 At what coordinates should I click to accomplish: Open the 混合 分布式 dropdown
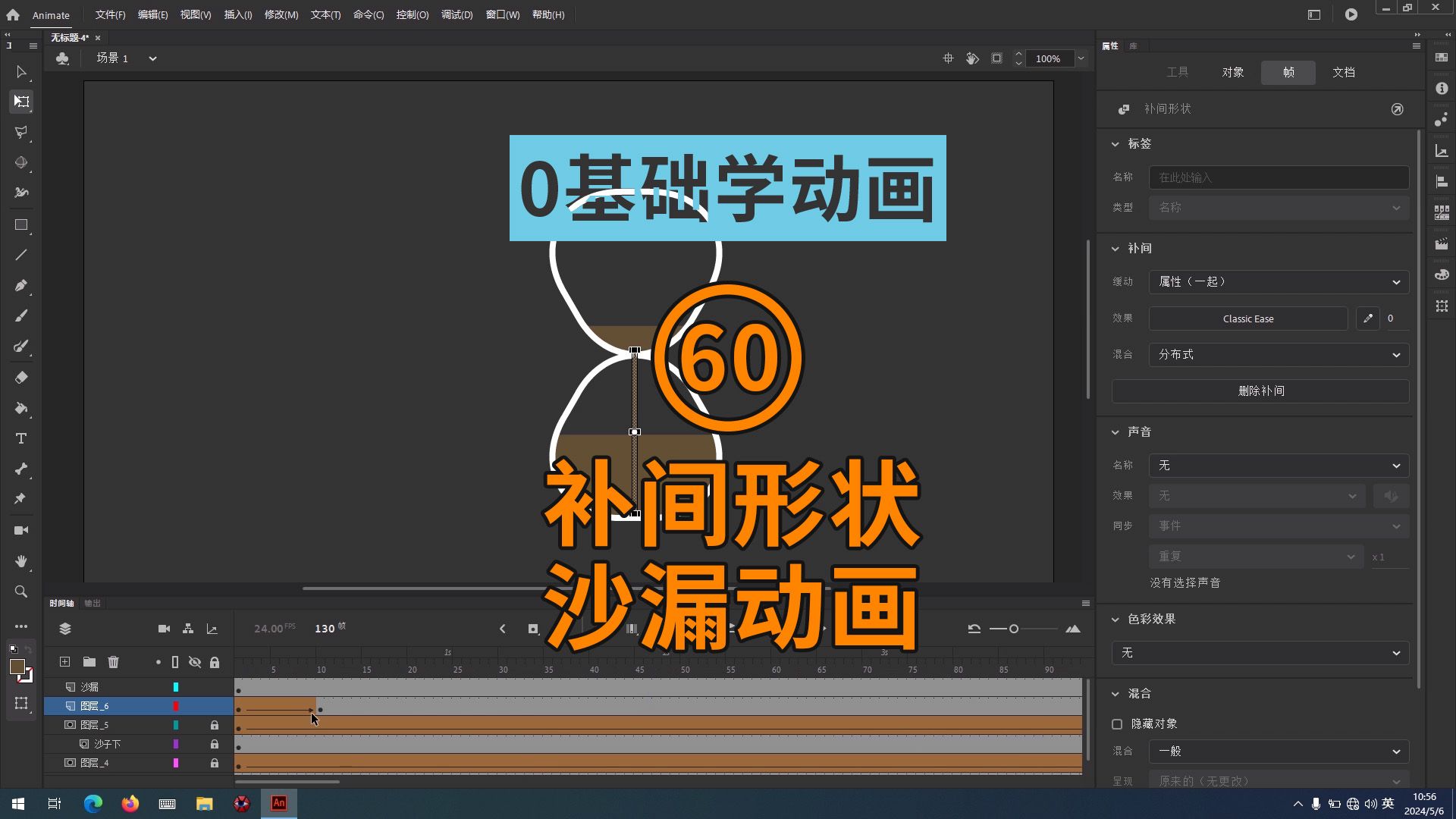tap(1278, 354)
